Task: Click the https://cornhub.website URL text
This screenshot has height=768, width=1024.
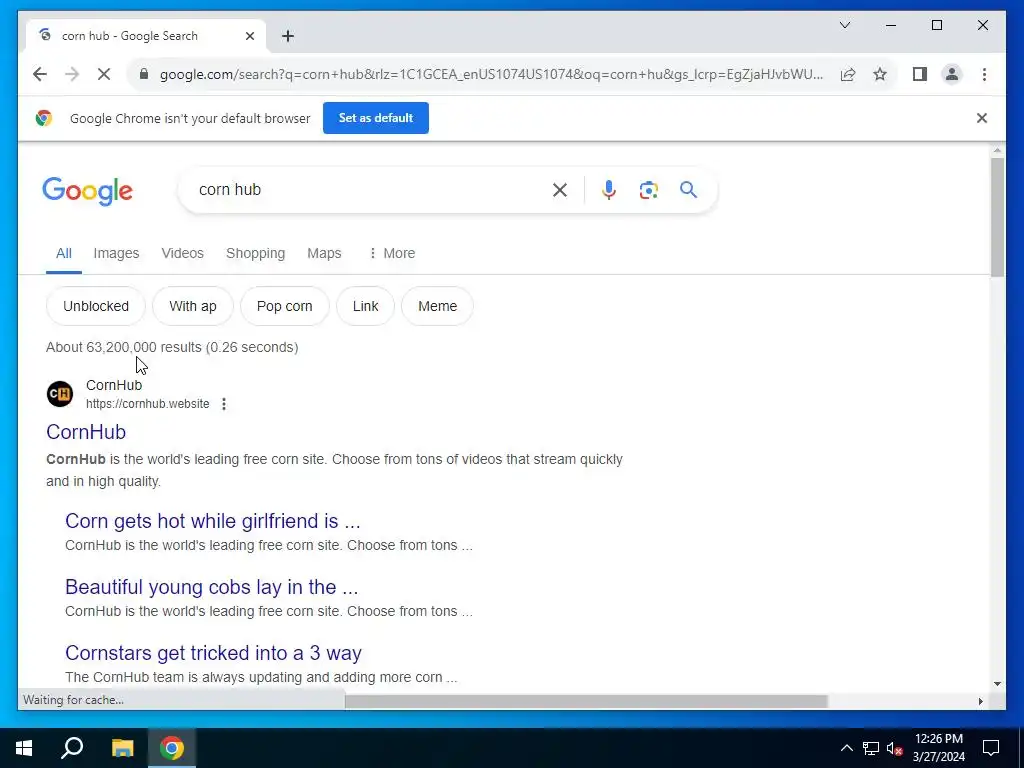Action: click(148, 404)
